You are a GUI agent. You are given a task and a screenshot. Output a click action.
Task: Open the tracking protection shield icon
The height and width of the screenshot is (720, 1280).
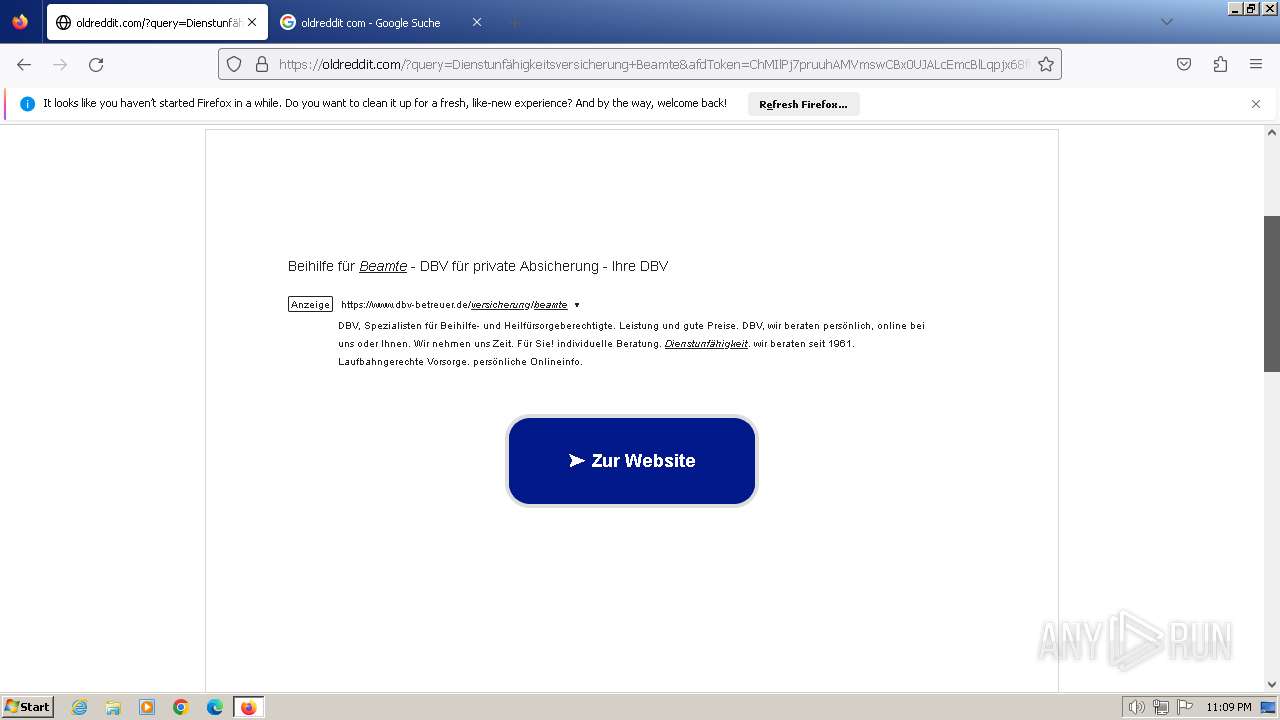coord(234,64)
